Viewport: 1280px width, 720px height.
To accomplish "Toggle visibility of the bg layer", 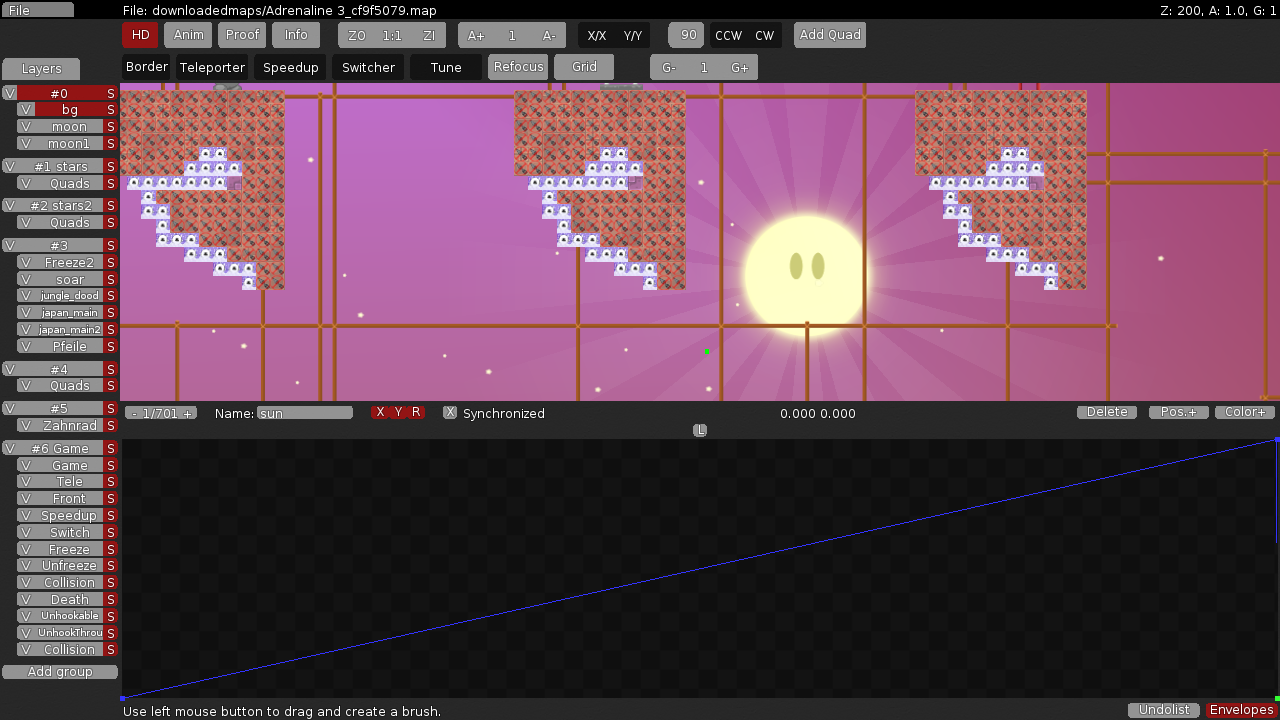I will click(x=26, y=110).
